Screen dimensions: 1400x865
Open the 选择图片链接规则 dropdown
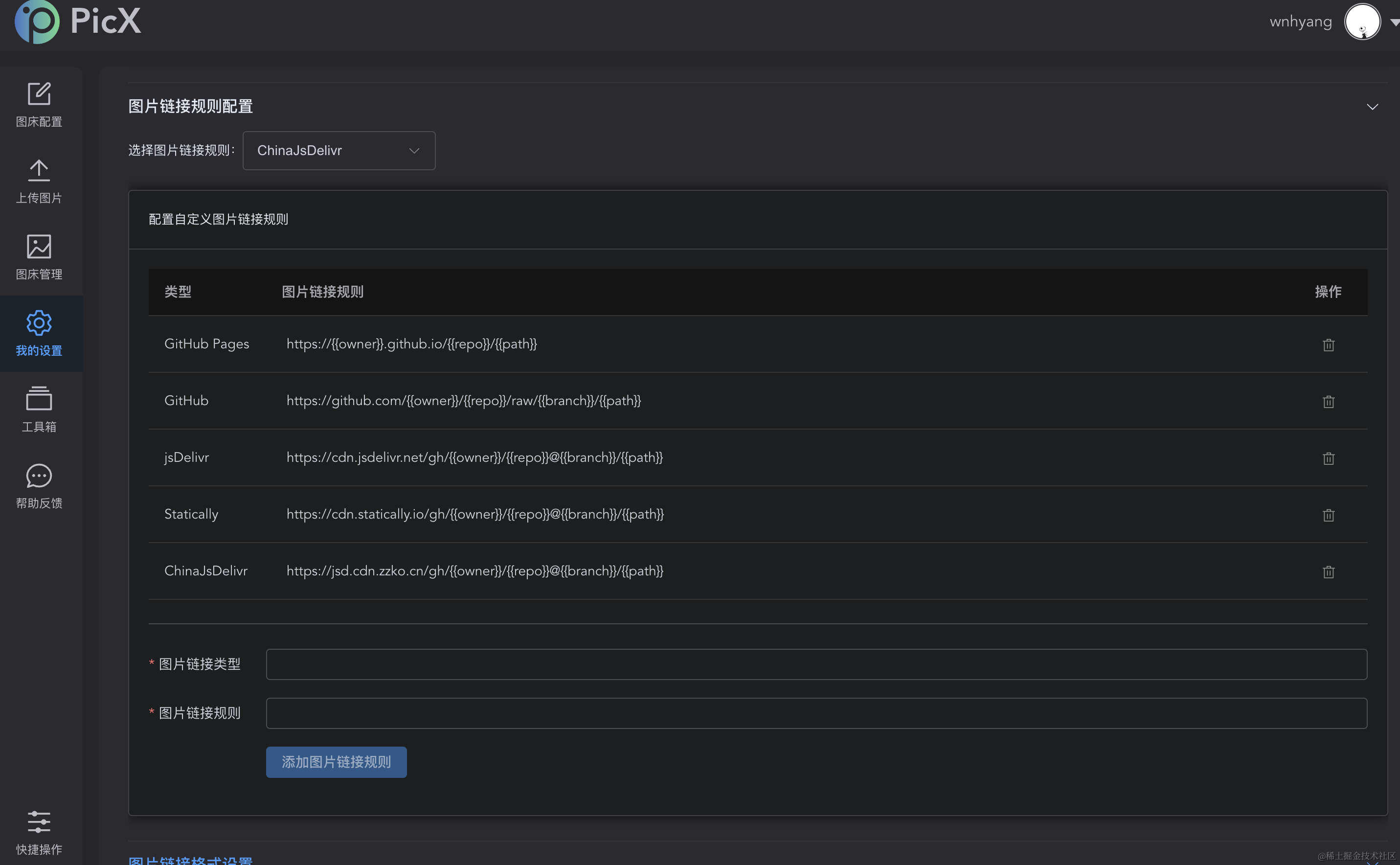point(339,151)
